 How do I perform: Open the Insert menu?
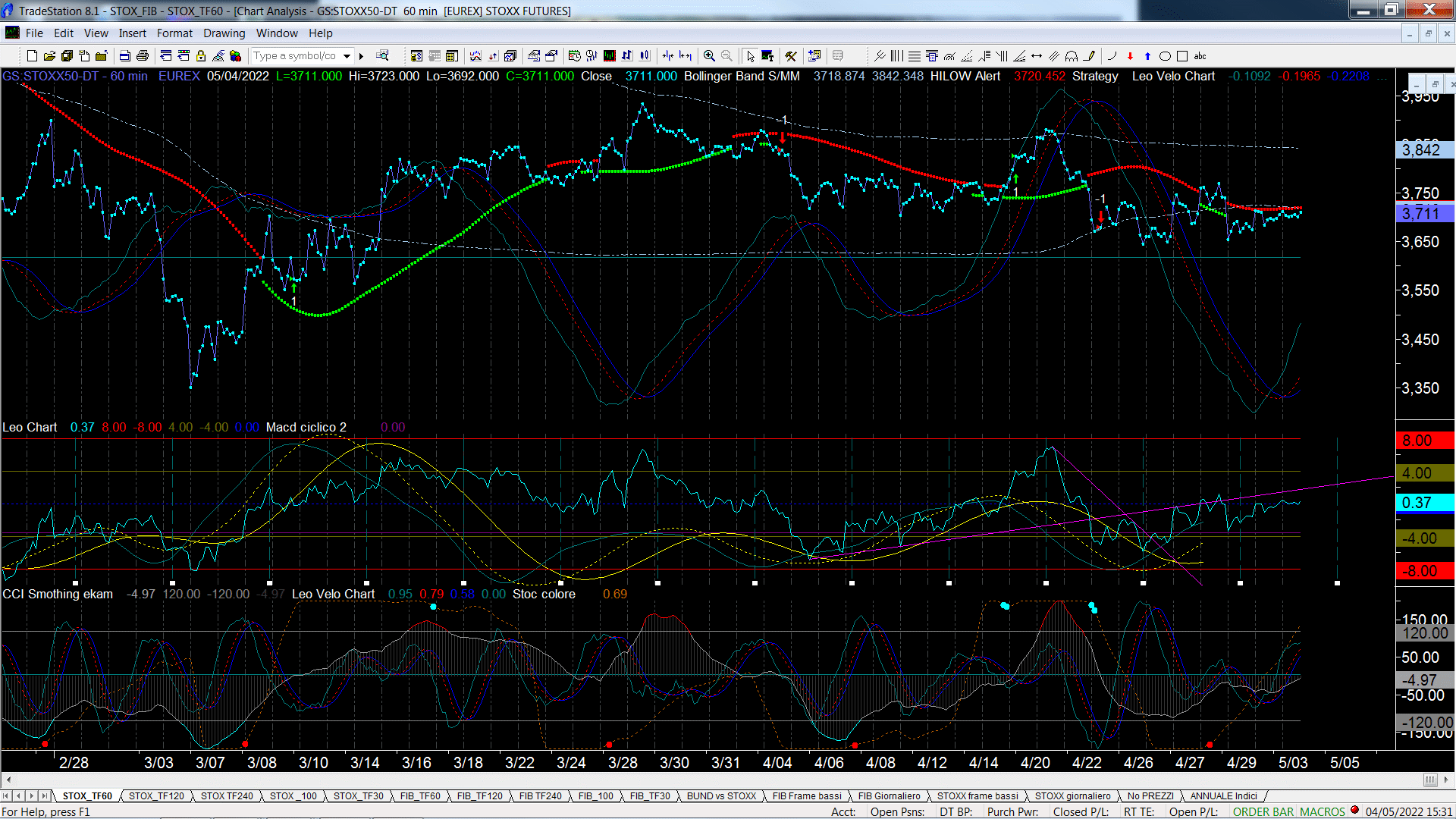133,33
